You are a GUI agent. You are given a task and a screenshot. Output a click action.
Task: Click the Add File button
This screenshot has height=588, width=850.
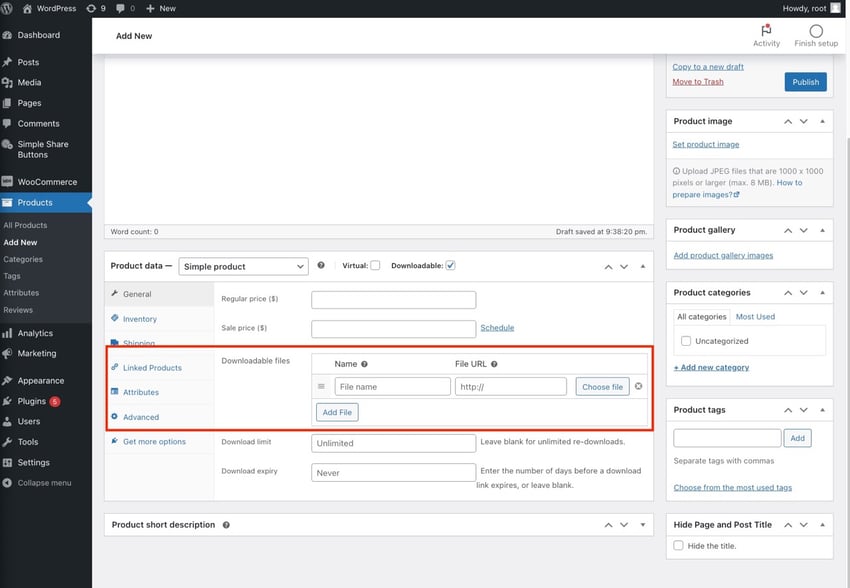click(x=337, y=412)
